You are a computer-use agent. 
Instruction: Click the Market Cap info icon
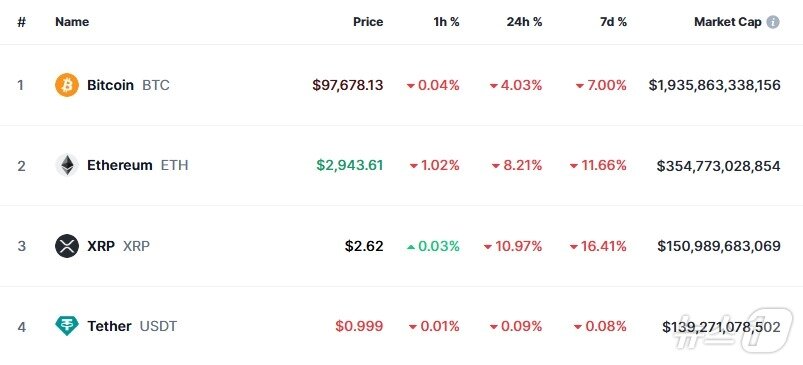pyautogui.click(x=773, y=22)
